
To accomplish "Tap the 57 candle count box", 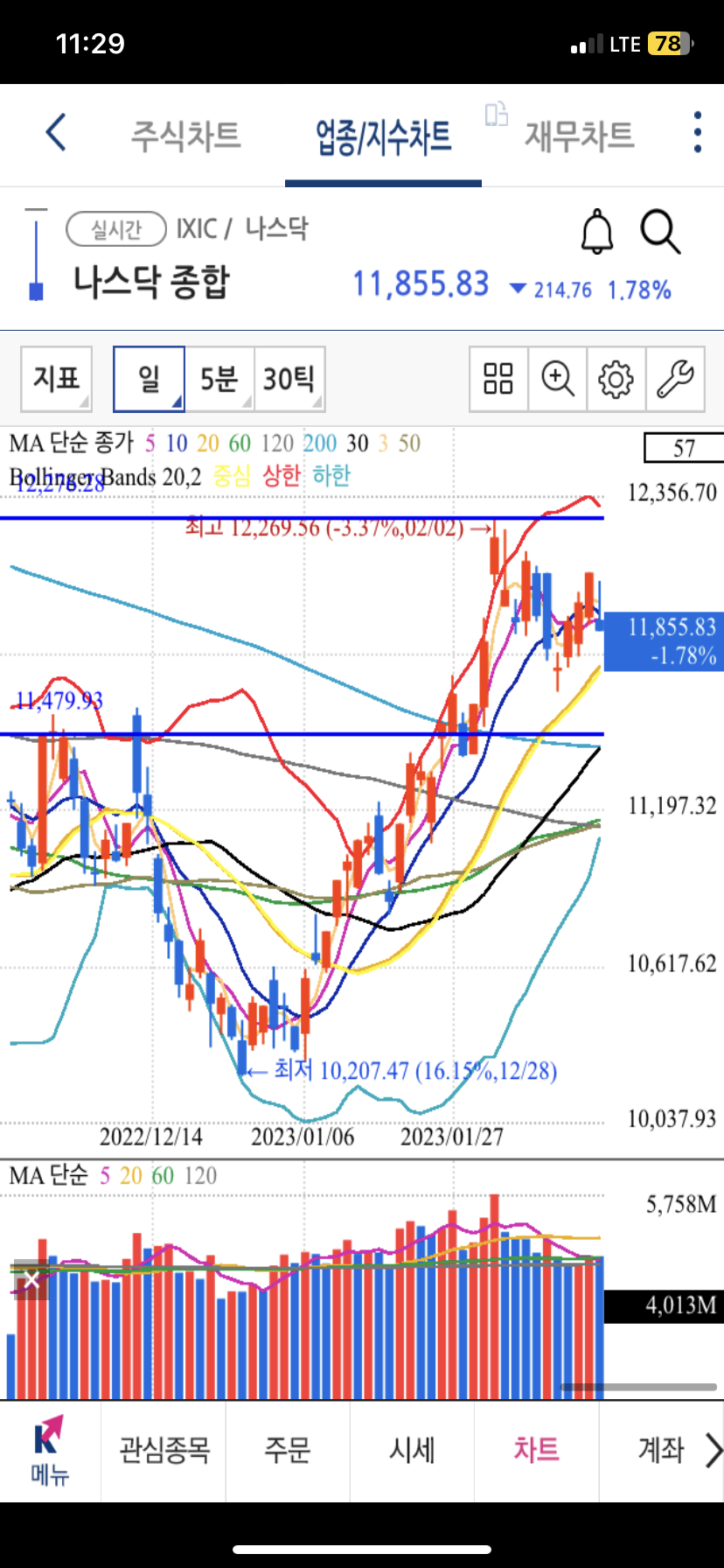I will point(684,448).
